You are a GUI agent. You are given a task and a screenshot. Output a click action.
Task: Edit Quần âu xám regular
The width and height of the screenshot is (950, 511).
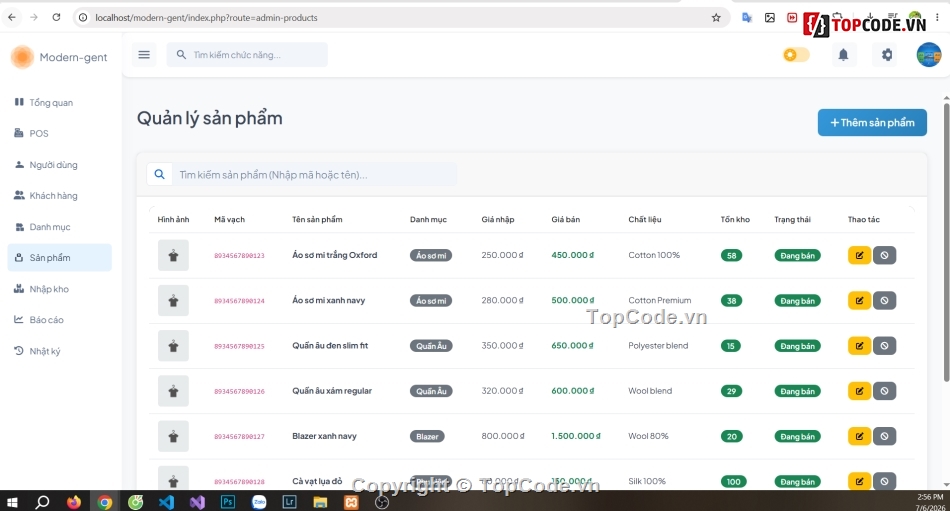859,391
